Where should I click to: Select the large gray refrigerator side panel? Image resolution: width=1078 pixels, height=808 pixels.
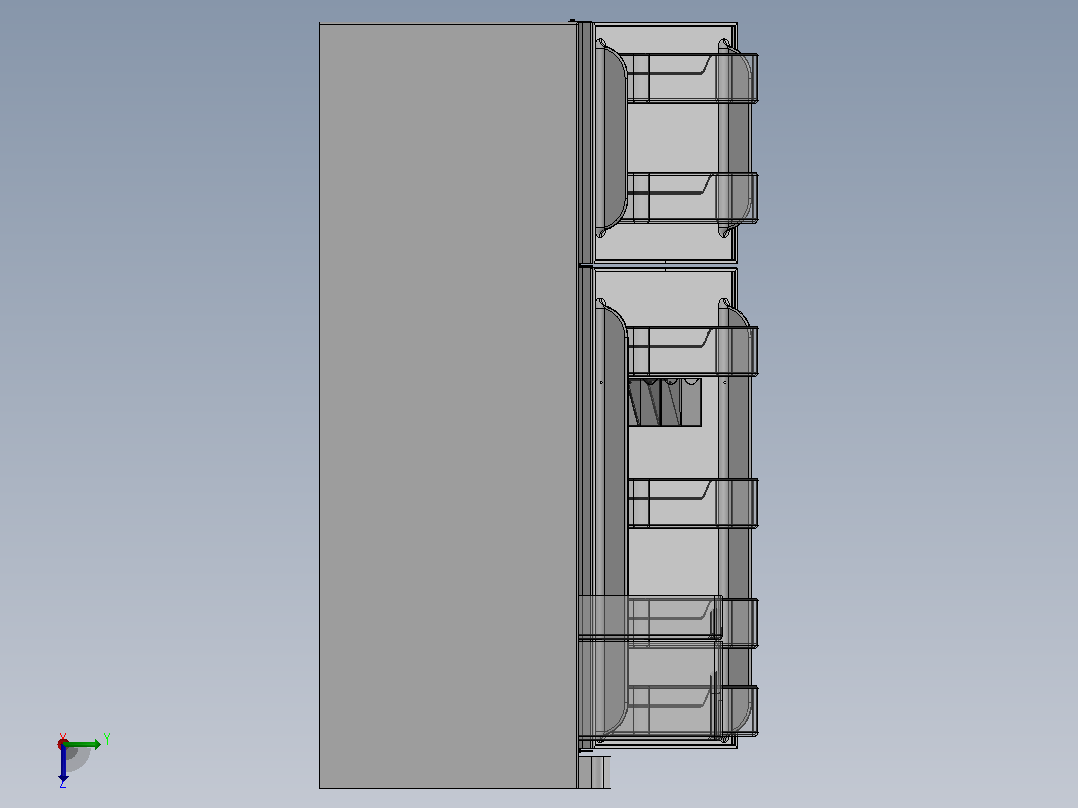tap(448, 406)
